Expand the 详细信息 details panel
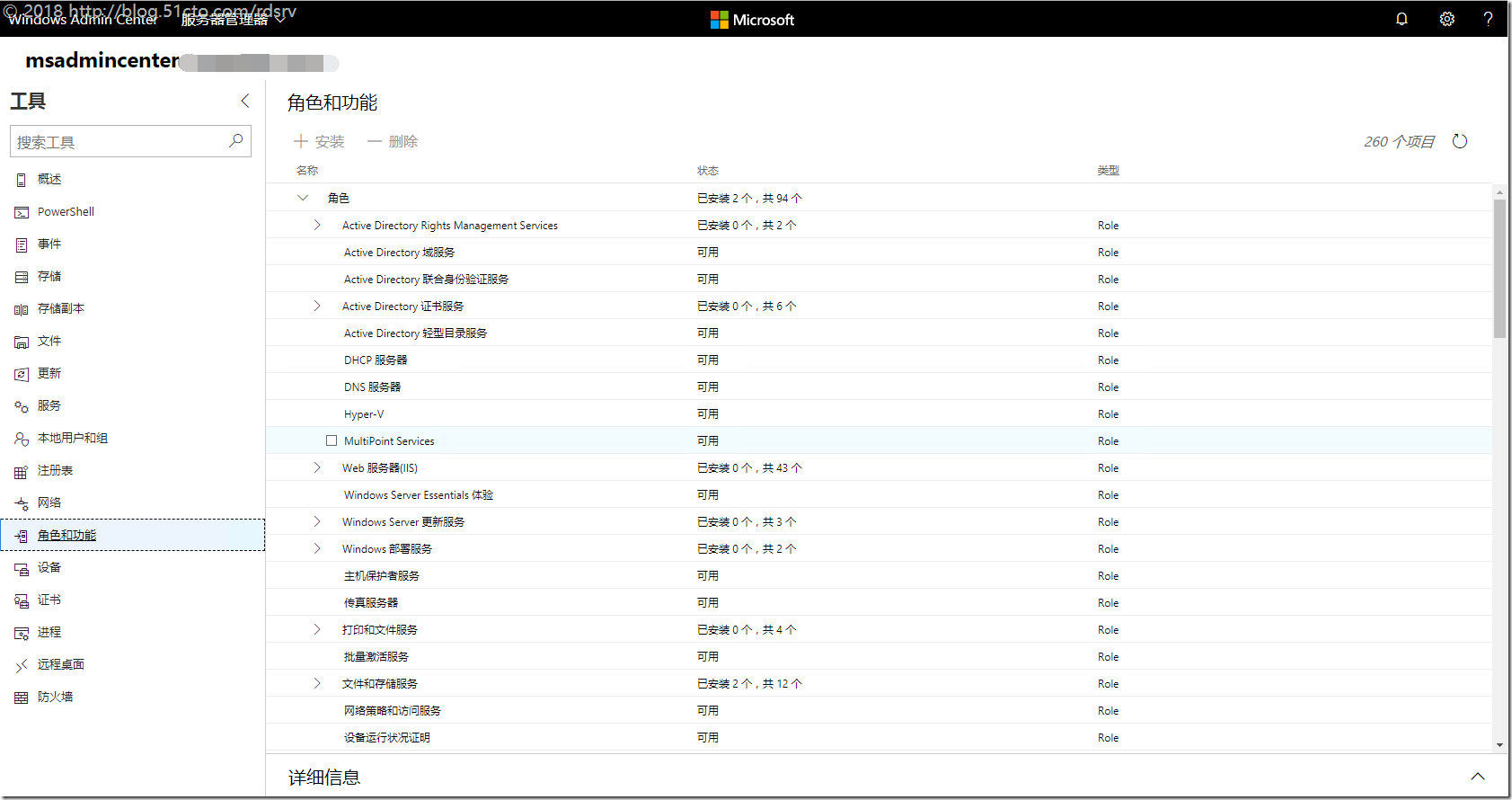 coord(1477,777)
